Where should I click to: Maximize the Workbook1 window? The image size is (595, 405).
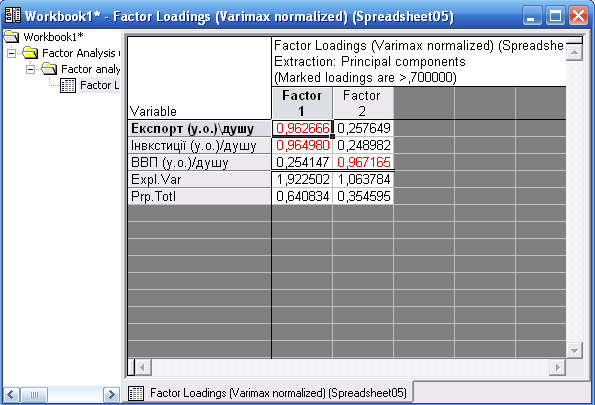pyautogui.click(x=555, y=16)
